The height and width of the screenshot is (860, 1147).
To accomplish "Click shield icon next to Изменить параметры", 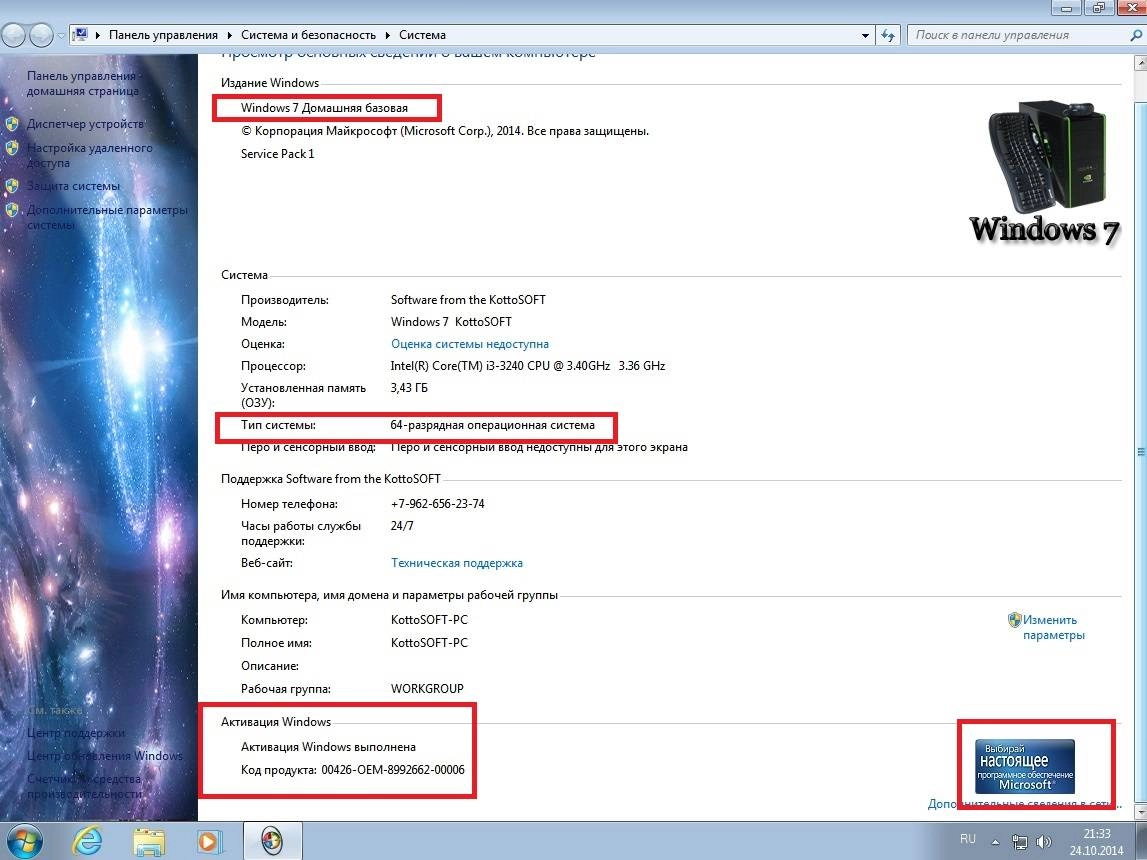I will pyautogui.click(x=1015, y=620).
